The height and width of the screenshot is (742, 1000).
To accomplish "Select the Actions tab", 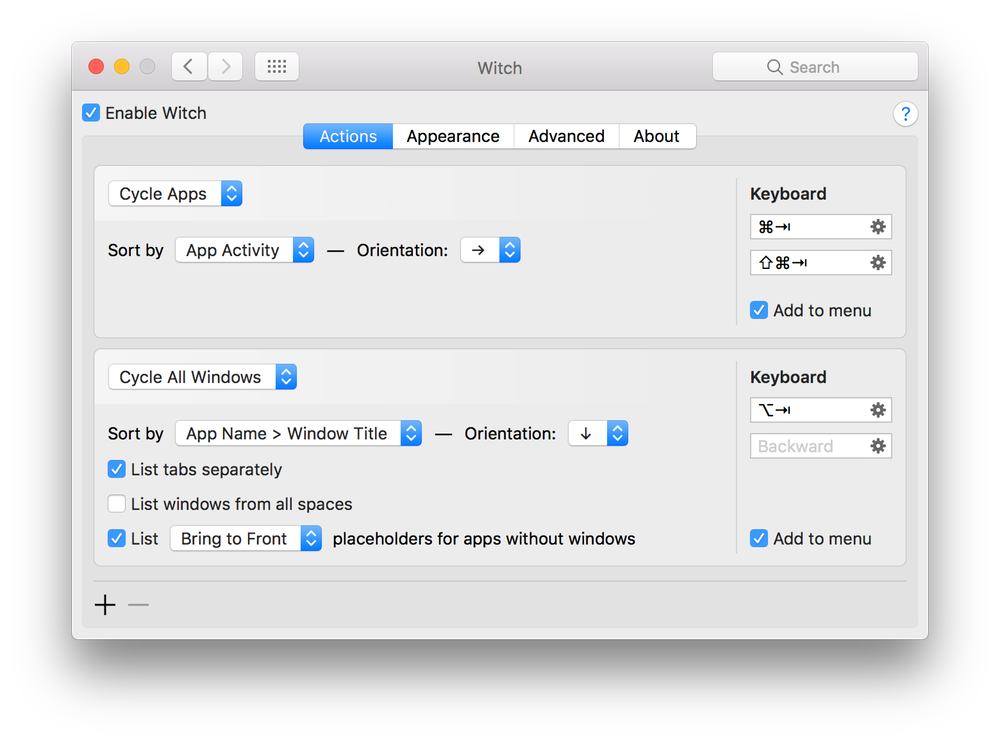I will click(x=348, y=137).
